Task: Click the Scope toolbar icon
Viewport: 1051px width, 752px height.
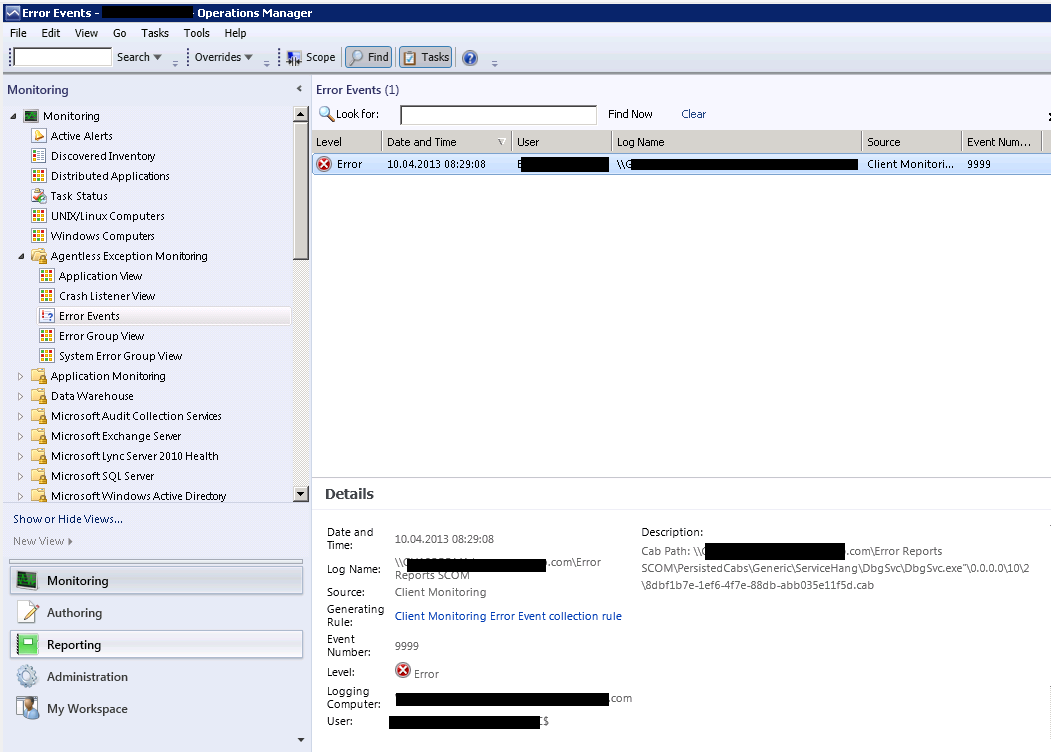Action: click(295, 58)
